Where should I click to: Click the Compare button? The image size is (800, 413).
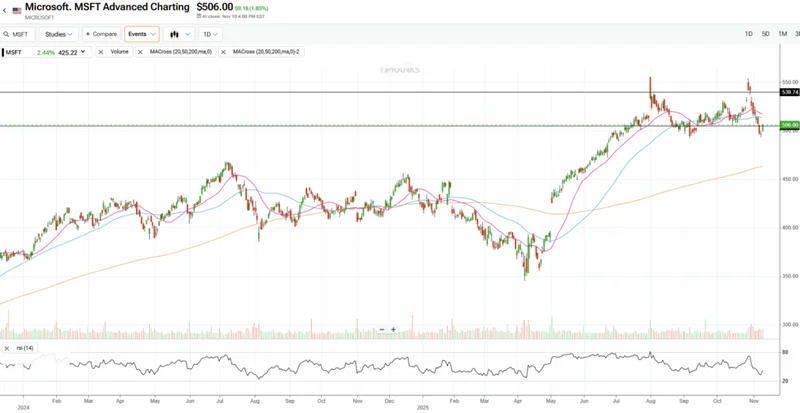[102, 34]
